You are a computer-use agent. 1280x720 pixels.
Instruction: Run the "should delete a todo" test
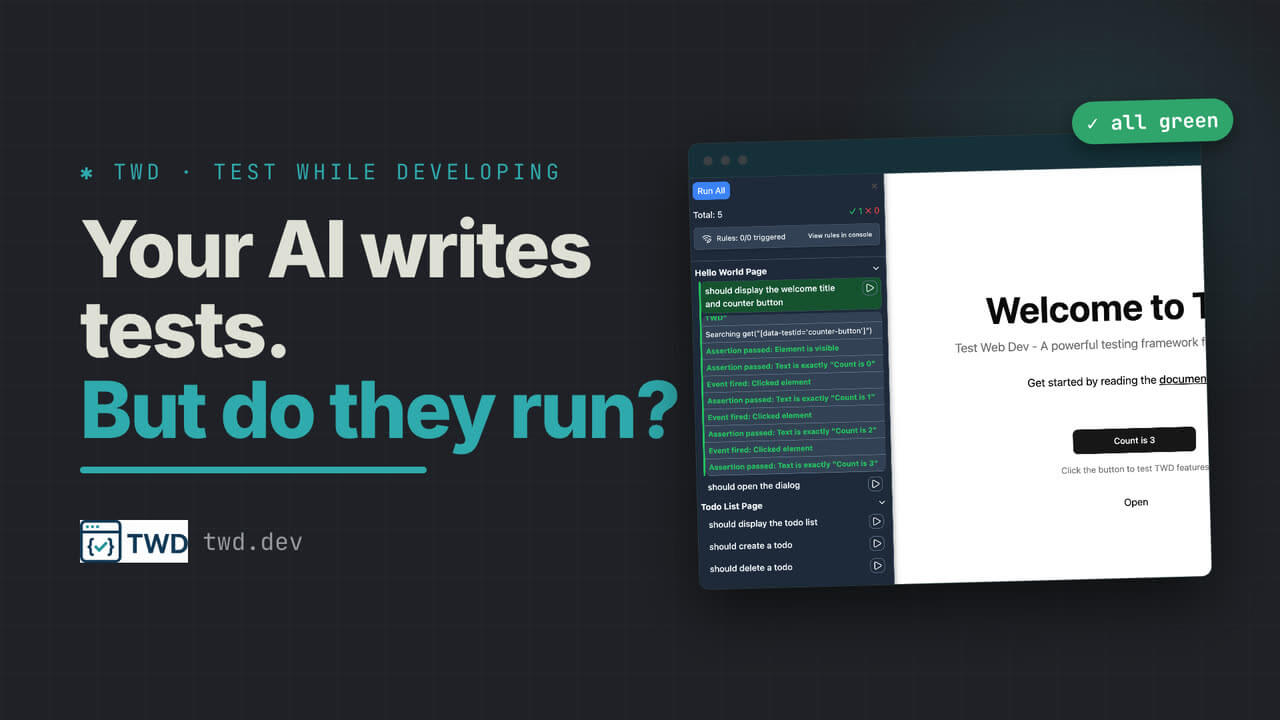point(878,566)
